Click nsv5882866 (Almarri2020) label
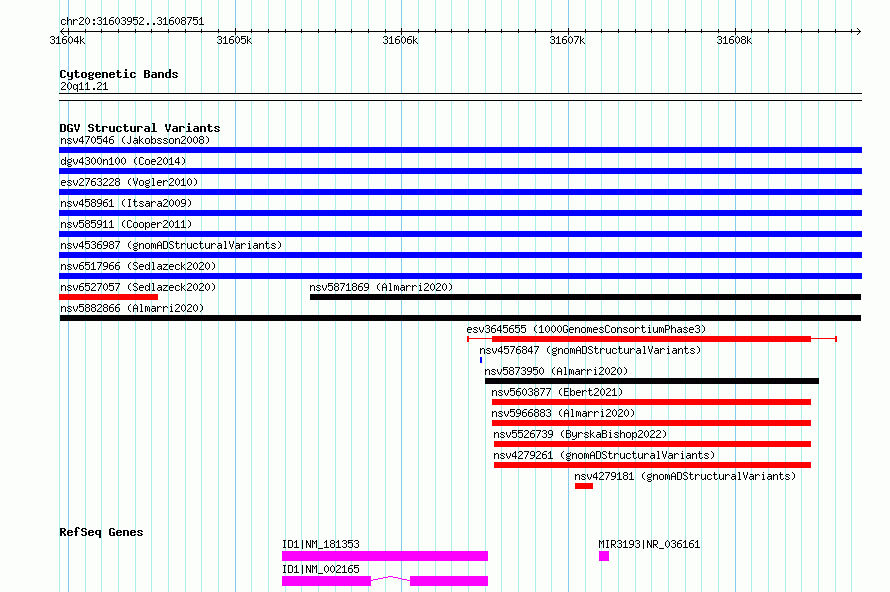This screenshot has width=890, height=592. pyautogui.click(x=132, y=308)
